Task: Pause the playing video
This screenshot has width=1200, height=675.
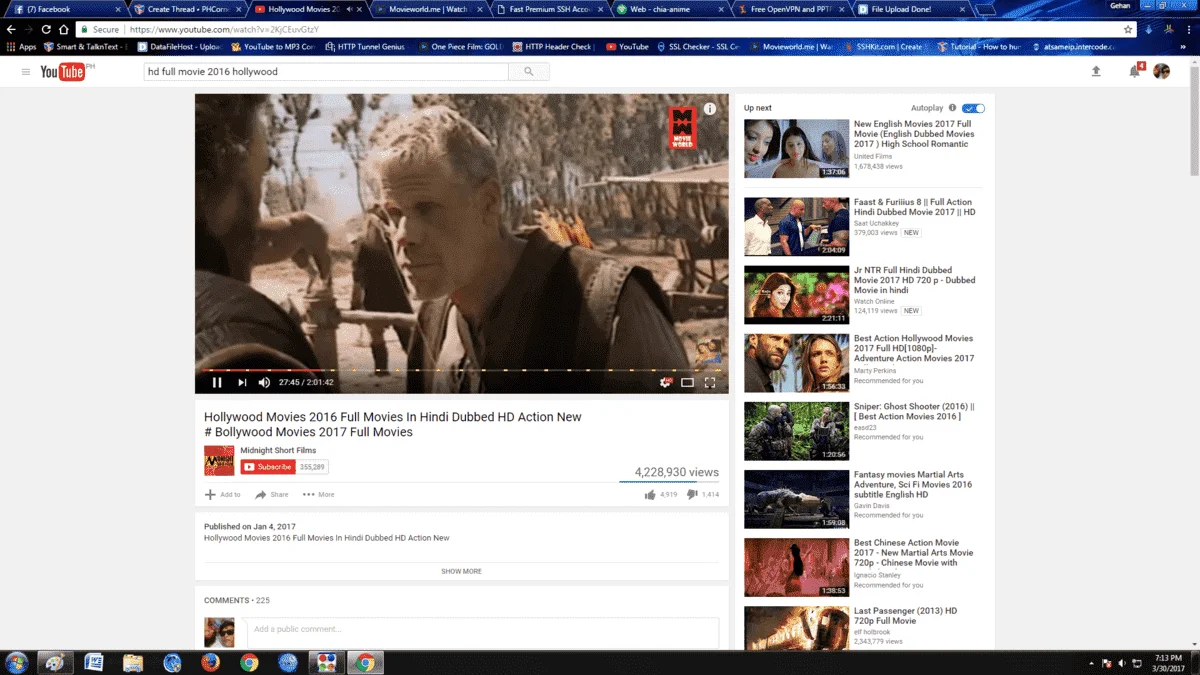Action: pyautogui.click(x=217, y=382)
